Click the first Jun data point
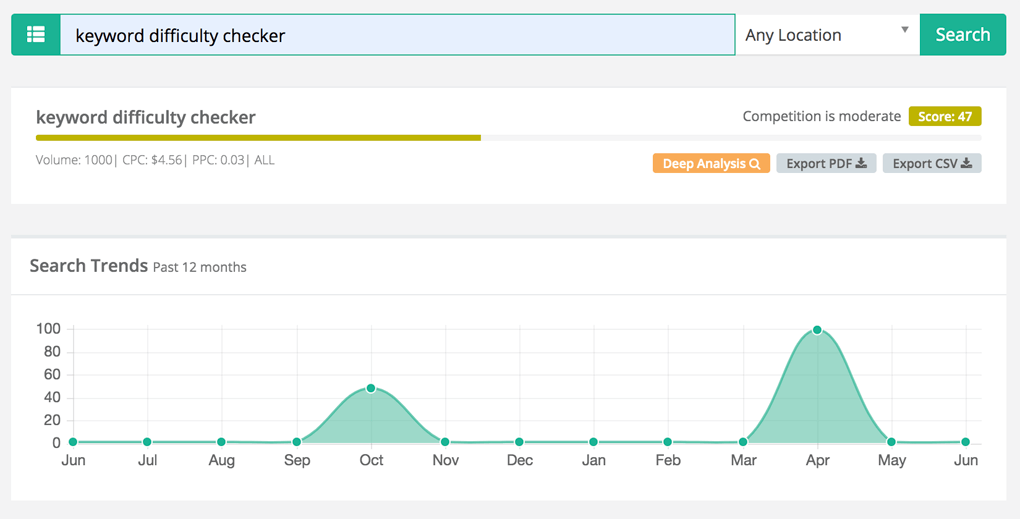Viewport: 1020px width, 519px height. (73, 442)
